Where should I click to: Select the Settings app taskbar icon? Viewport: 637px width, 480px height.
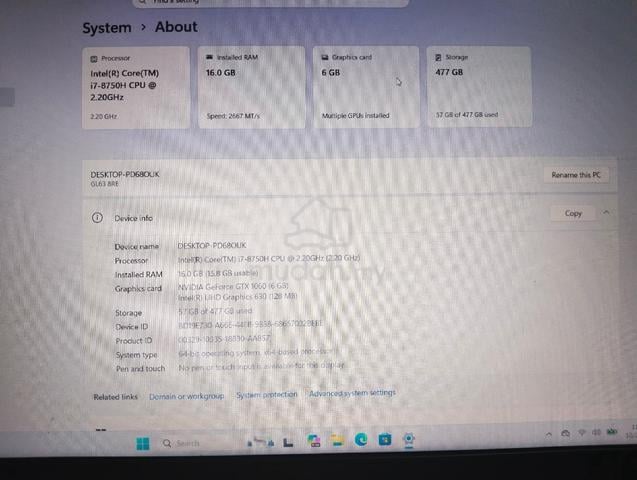(409, 439)
